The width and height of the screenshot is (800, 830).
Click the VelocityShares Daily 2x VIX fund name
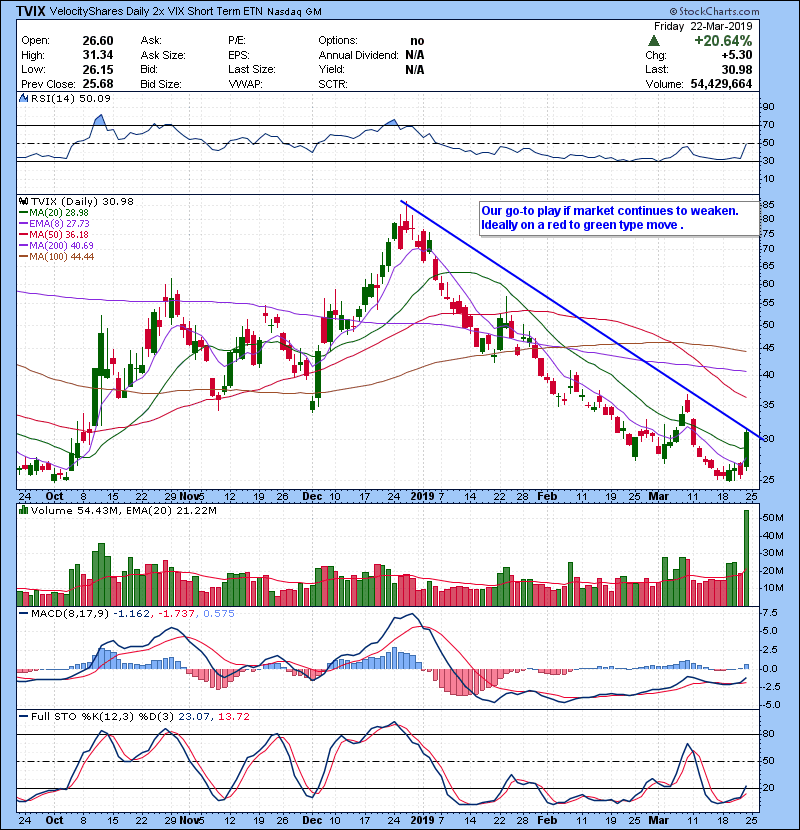click(x=156, y=11)
